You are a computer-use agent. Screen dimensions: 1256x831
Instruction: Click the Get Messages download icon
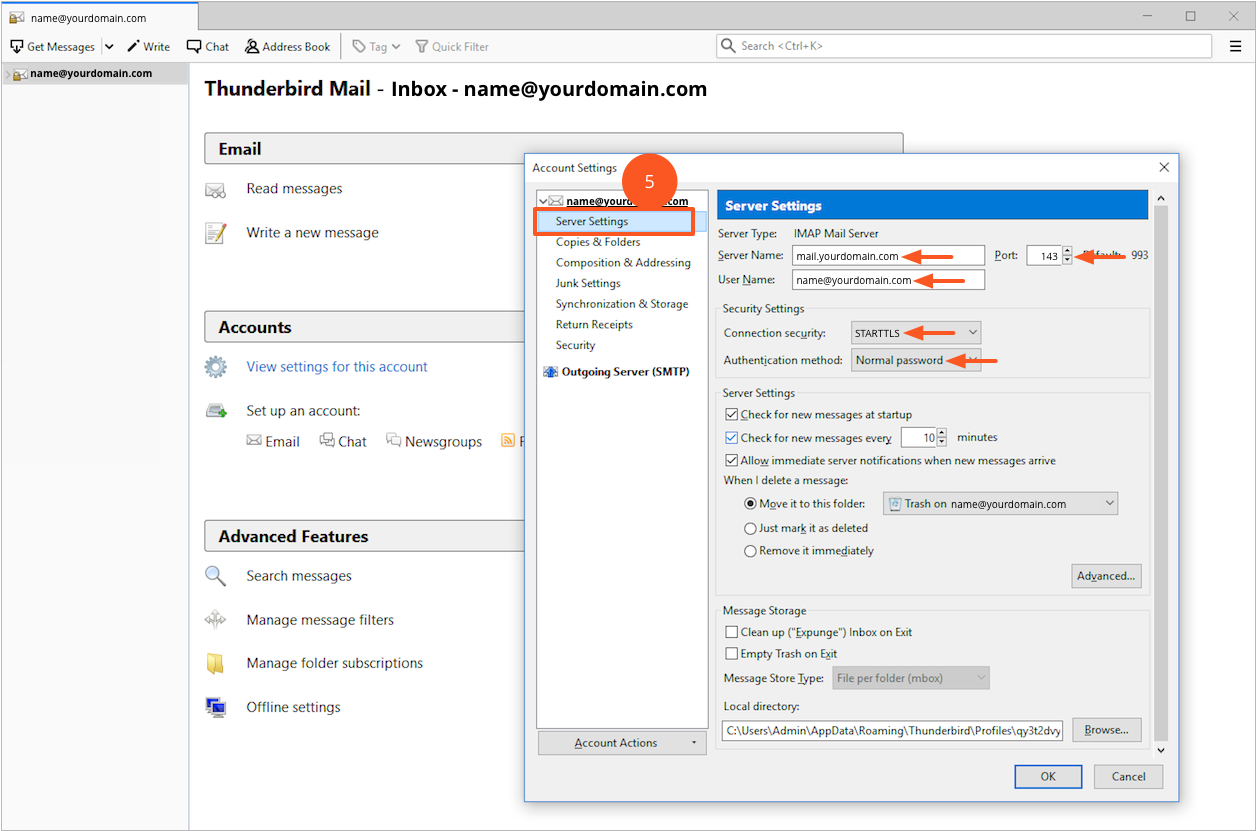[x=17, y=47]
